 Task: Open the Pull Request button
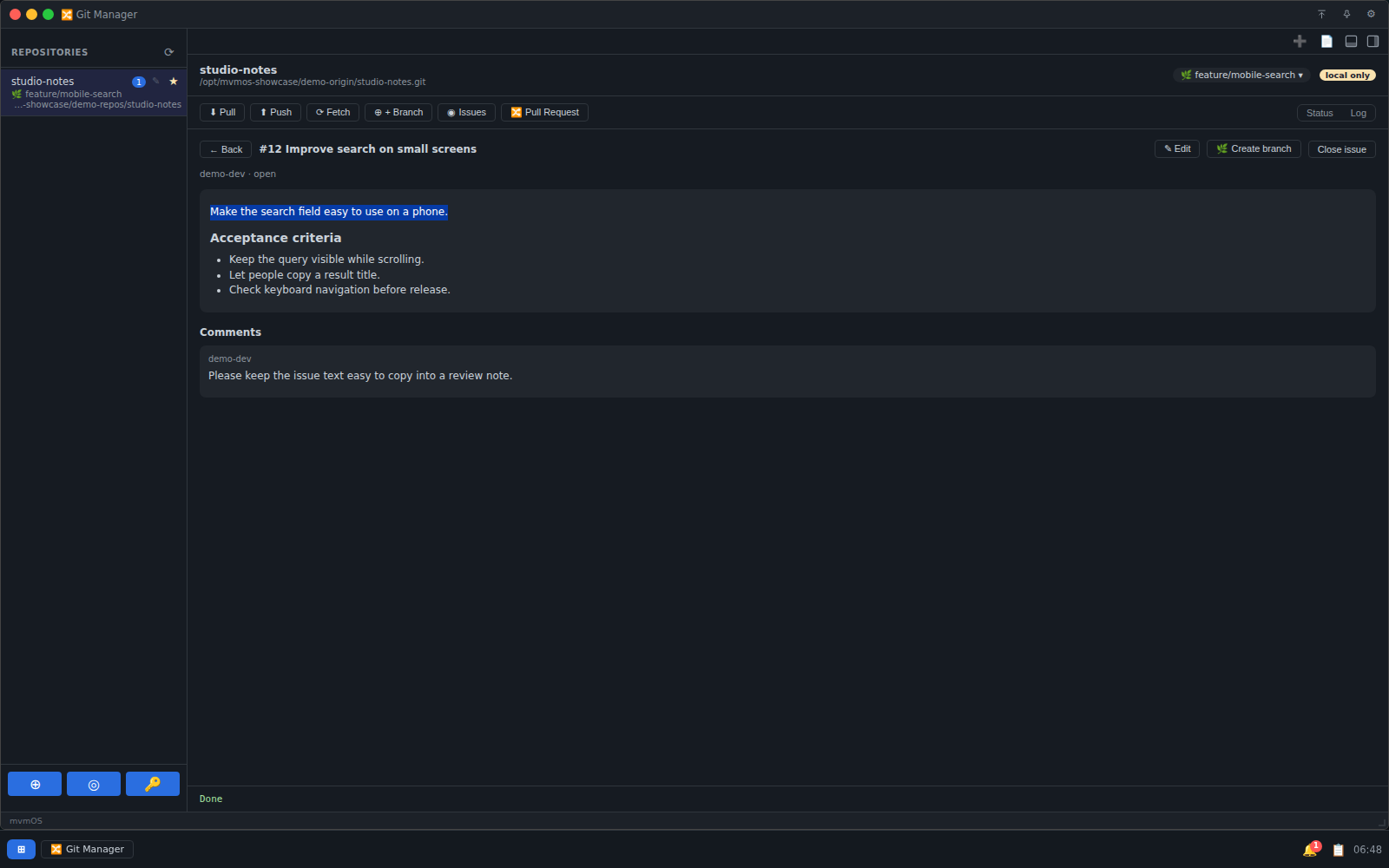coord(544,112)
